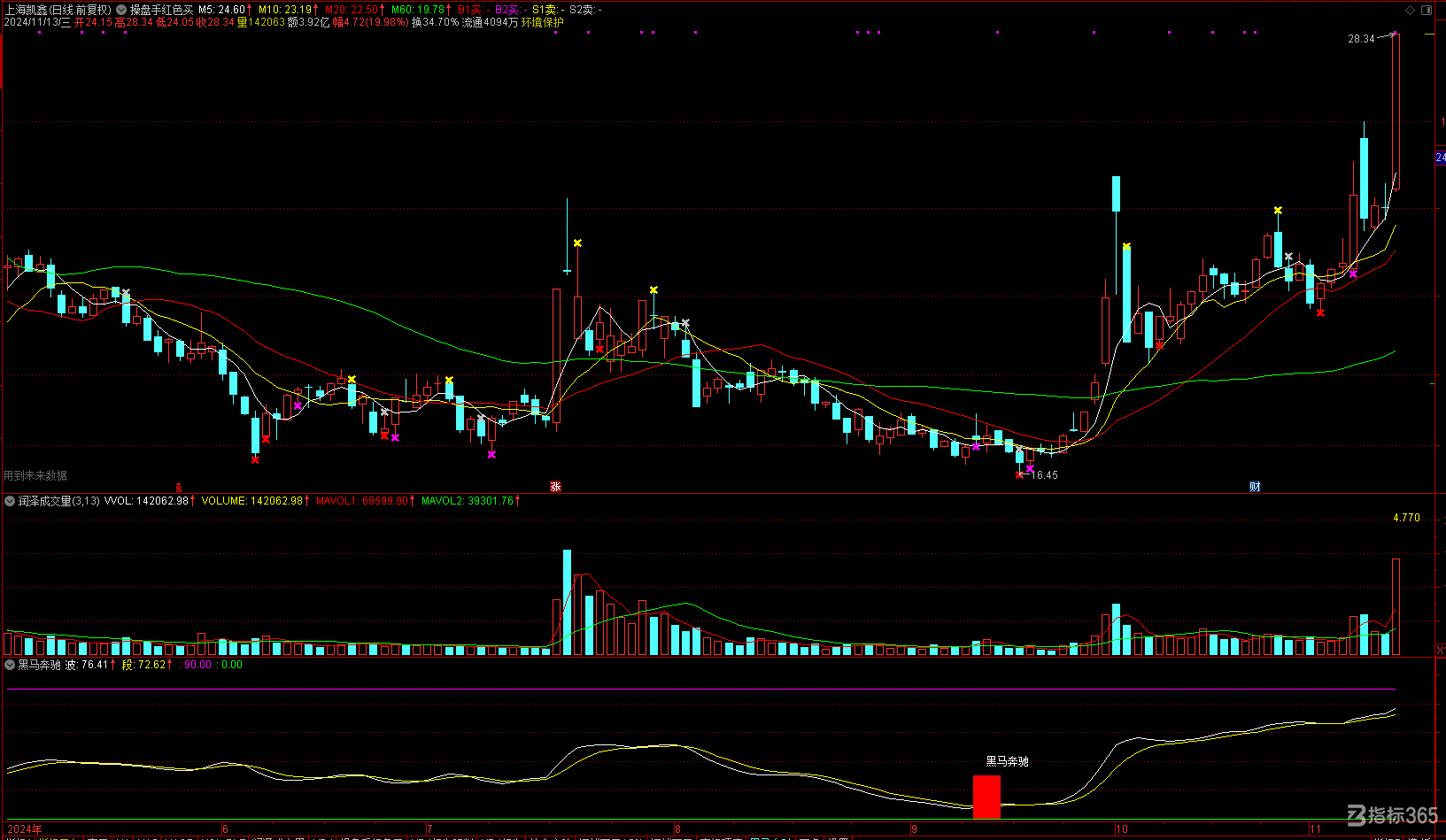1446x840 pixels.
Task: Click month 7 on the time axis
Action: click(429, 829)
